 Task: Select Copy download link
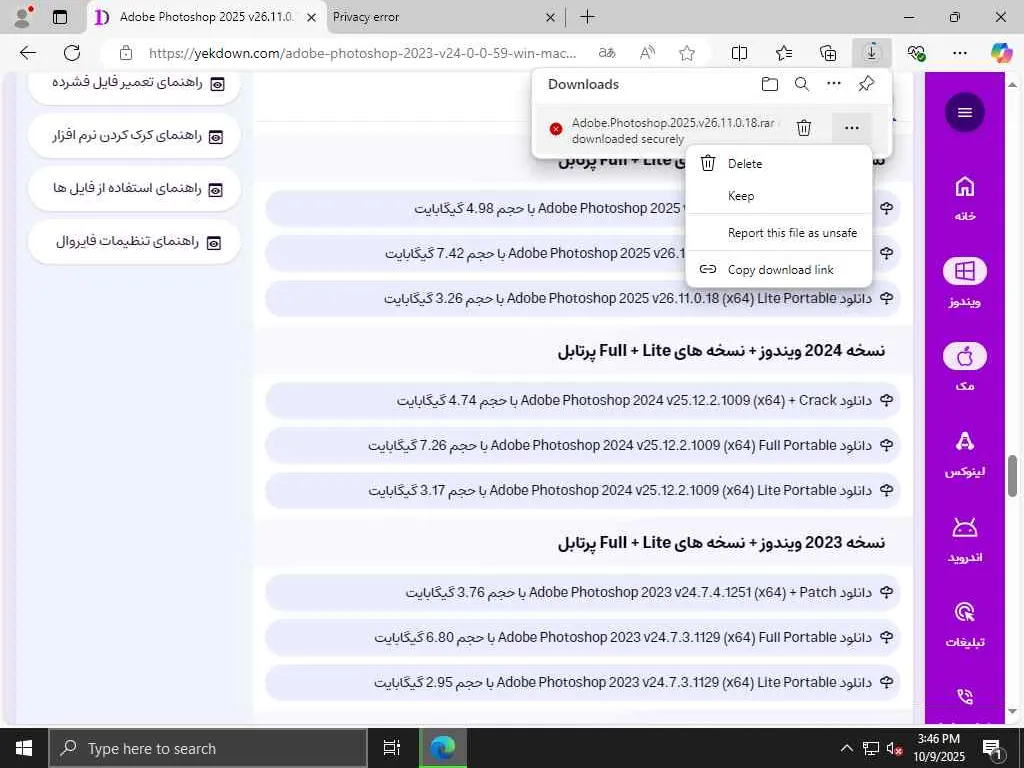779,270
